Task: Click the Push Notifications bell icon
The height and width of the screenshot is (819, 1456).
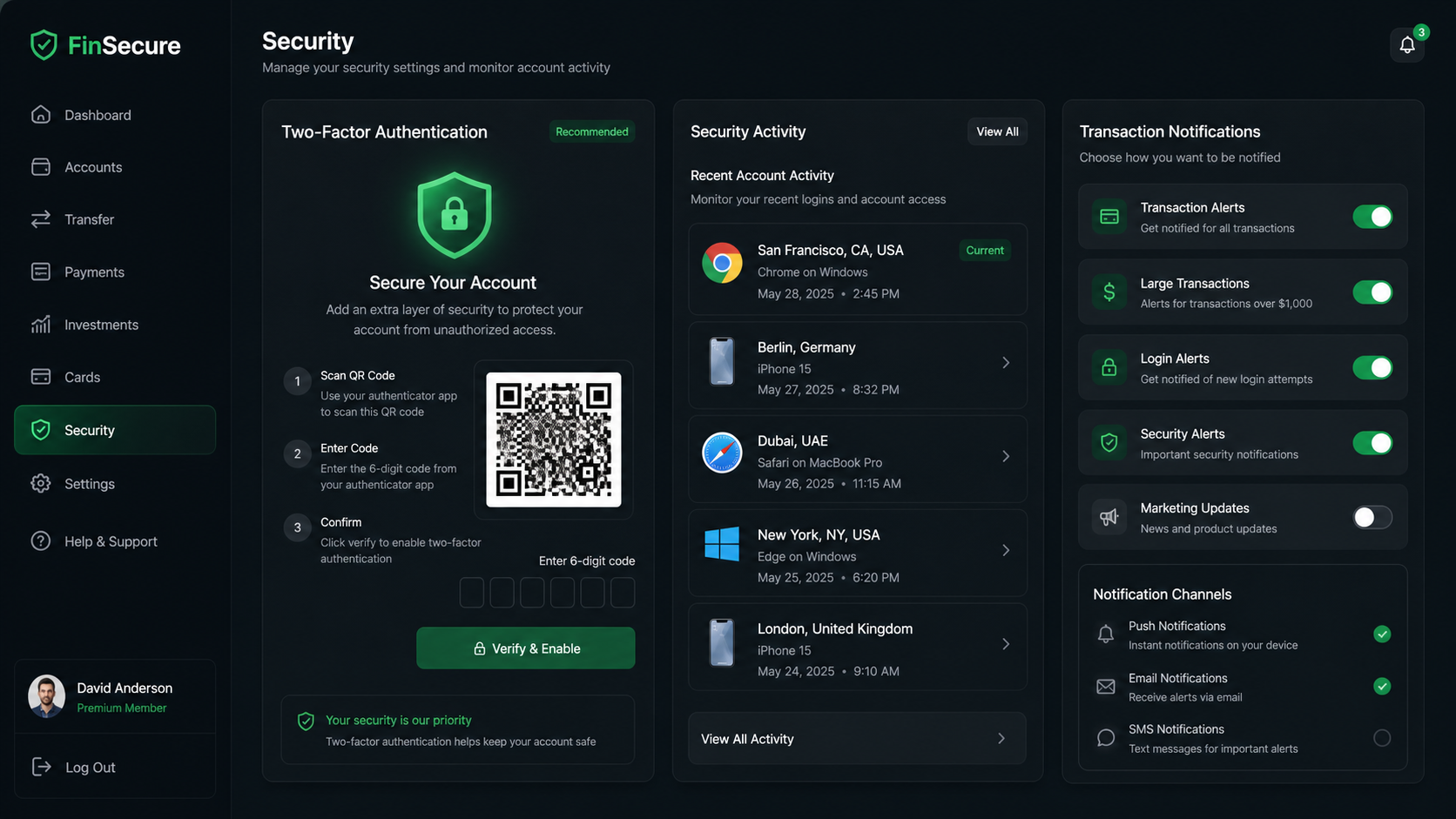Action: (x=1106, y=634)
